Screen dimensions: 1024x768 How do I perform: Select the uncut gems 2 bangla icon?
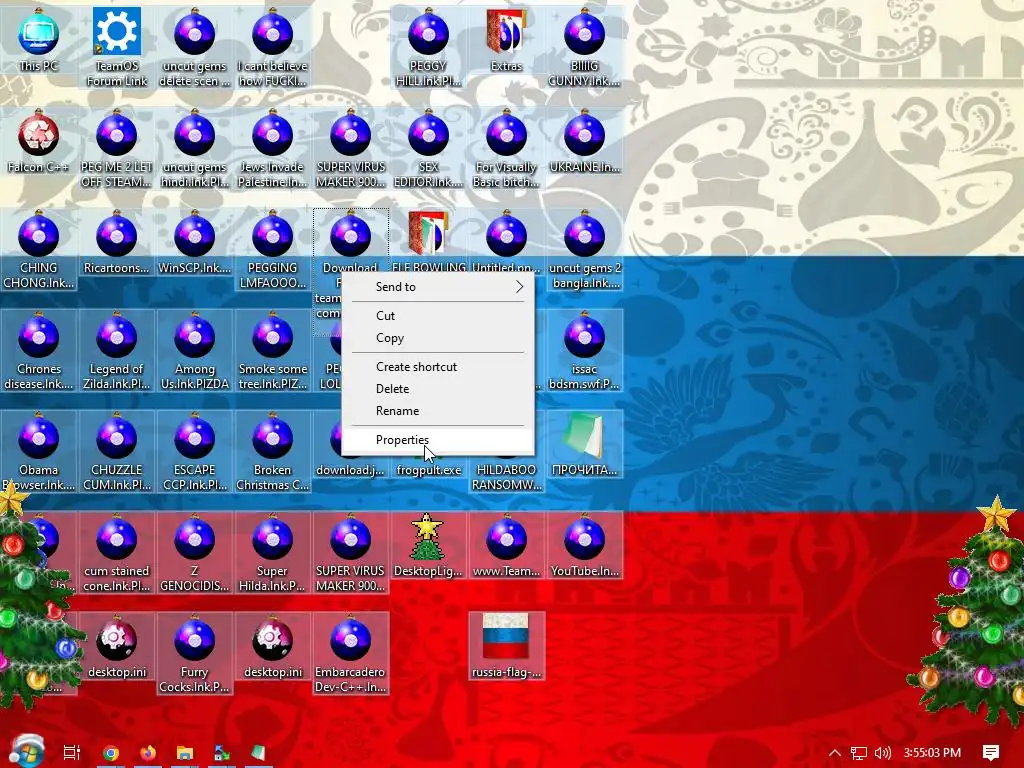click(584, 249)
